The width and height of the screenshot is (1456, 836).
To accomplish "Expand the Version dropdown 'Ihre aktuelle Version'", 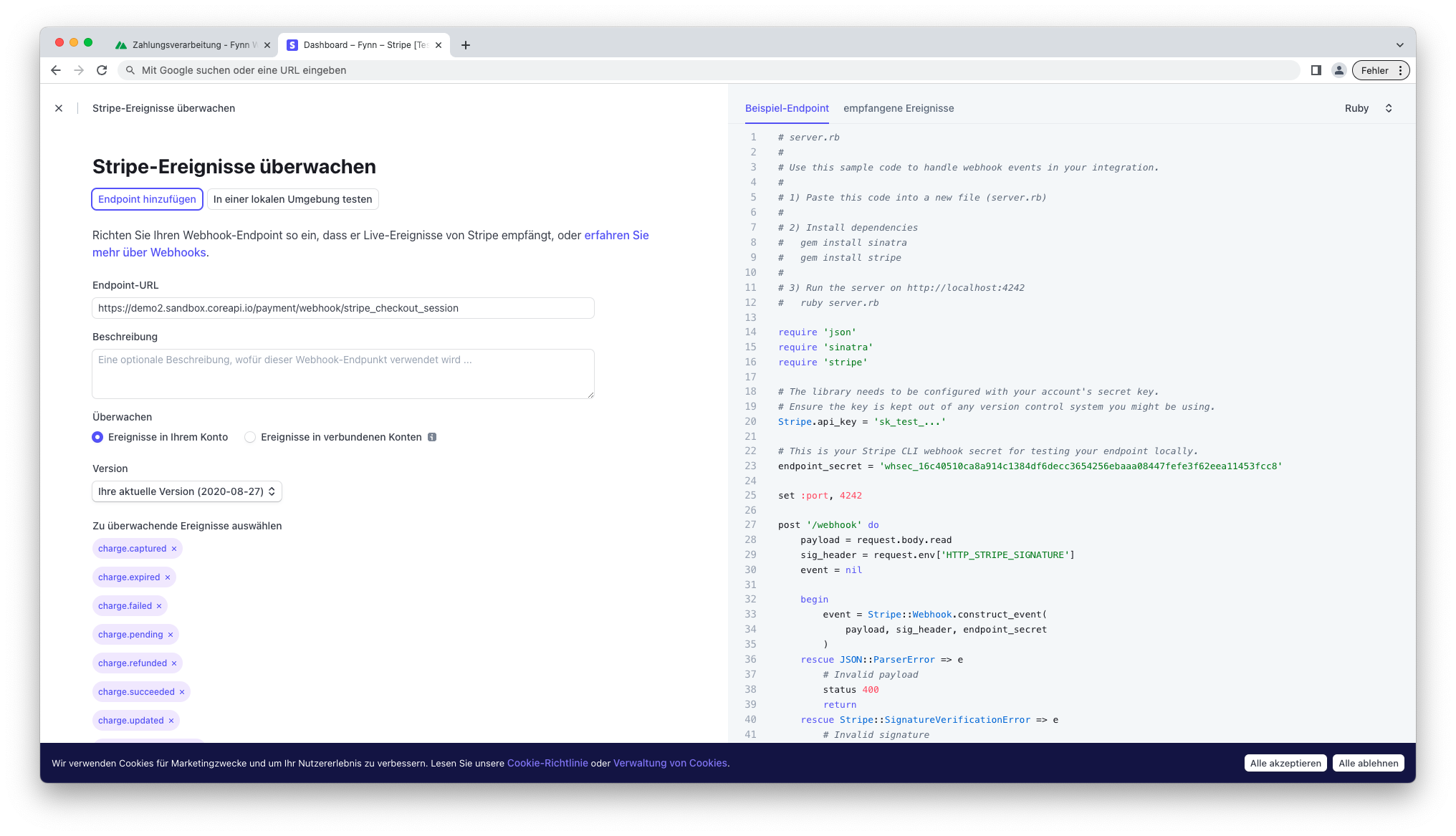I will (185, 491).
